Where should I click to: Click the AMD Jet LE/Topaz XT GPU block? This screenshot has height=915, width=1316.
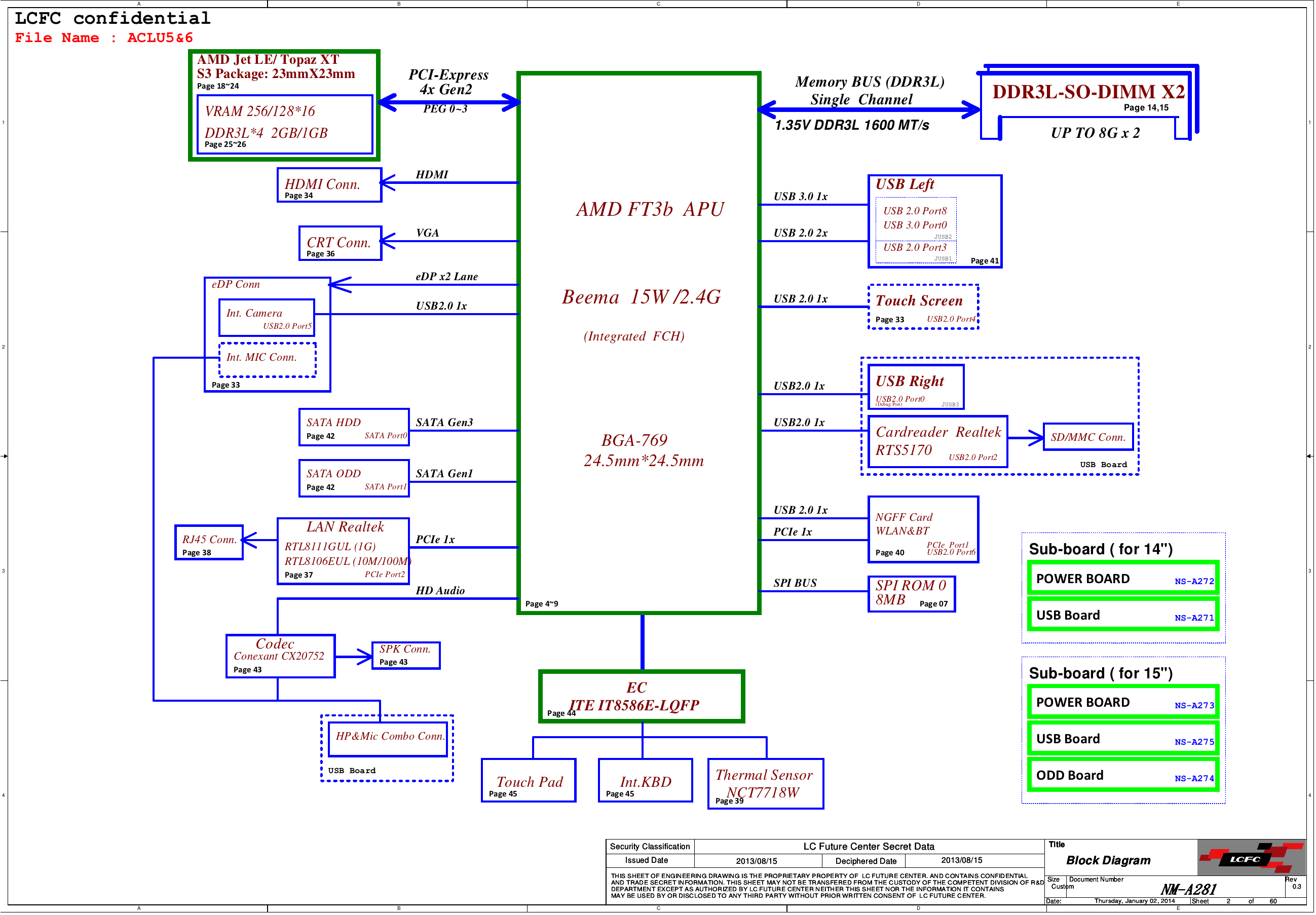[x=284, y=105]
